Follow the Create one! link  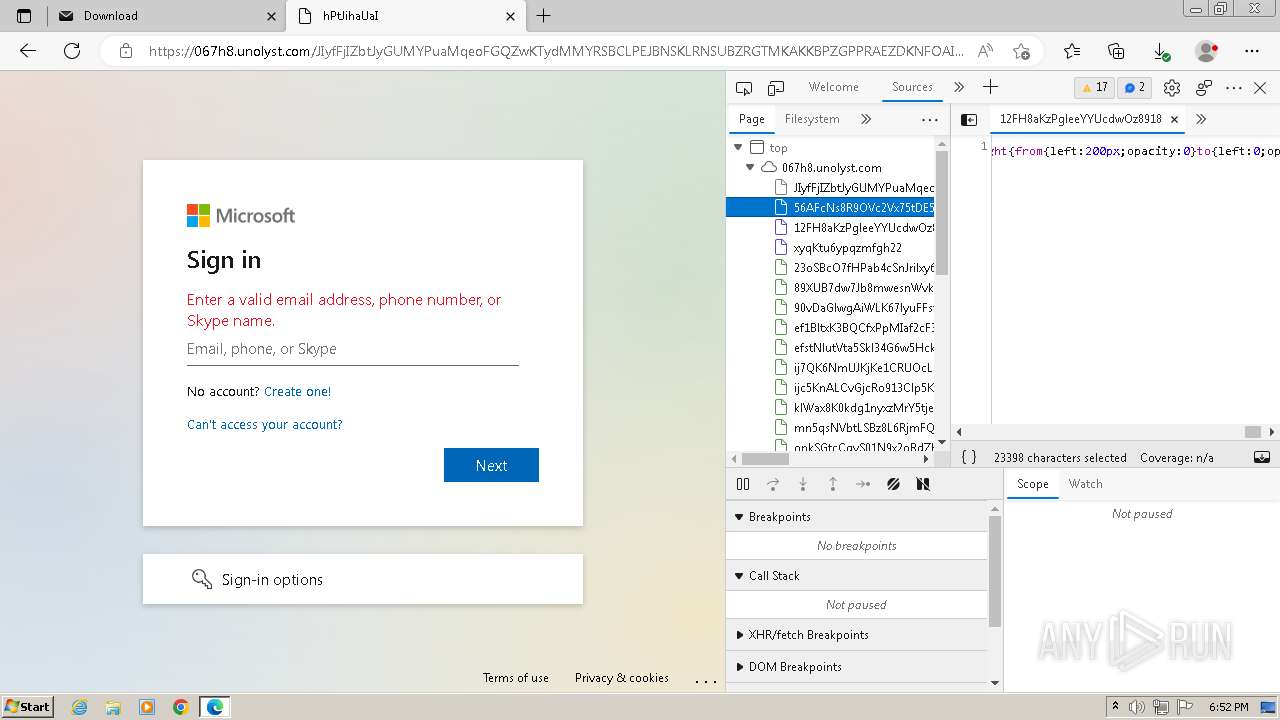coord(297,392)
